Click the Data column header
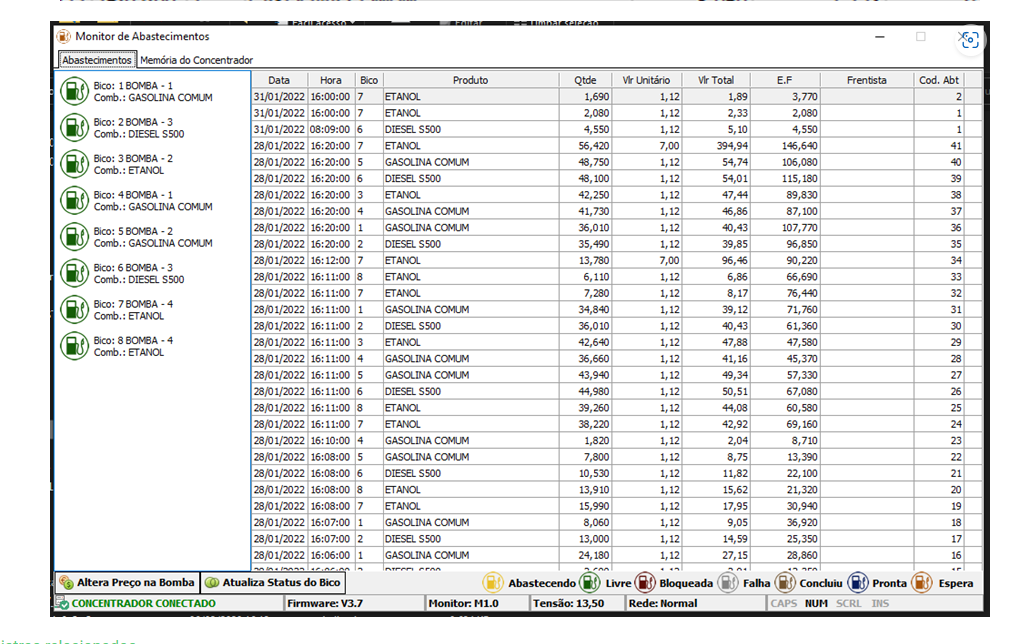 [x=279, y=80]
